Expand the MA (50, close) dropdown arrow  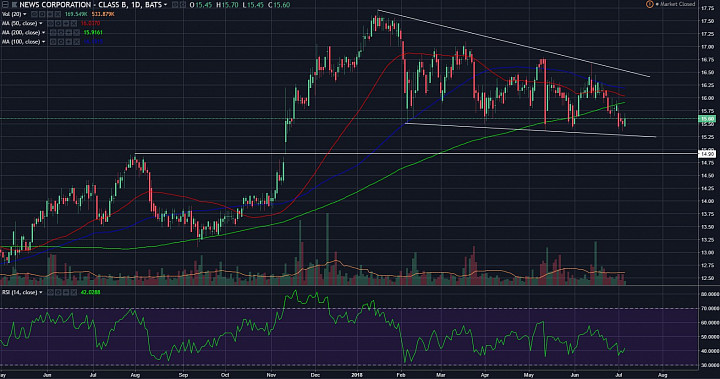(x=41, y=23)
